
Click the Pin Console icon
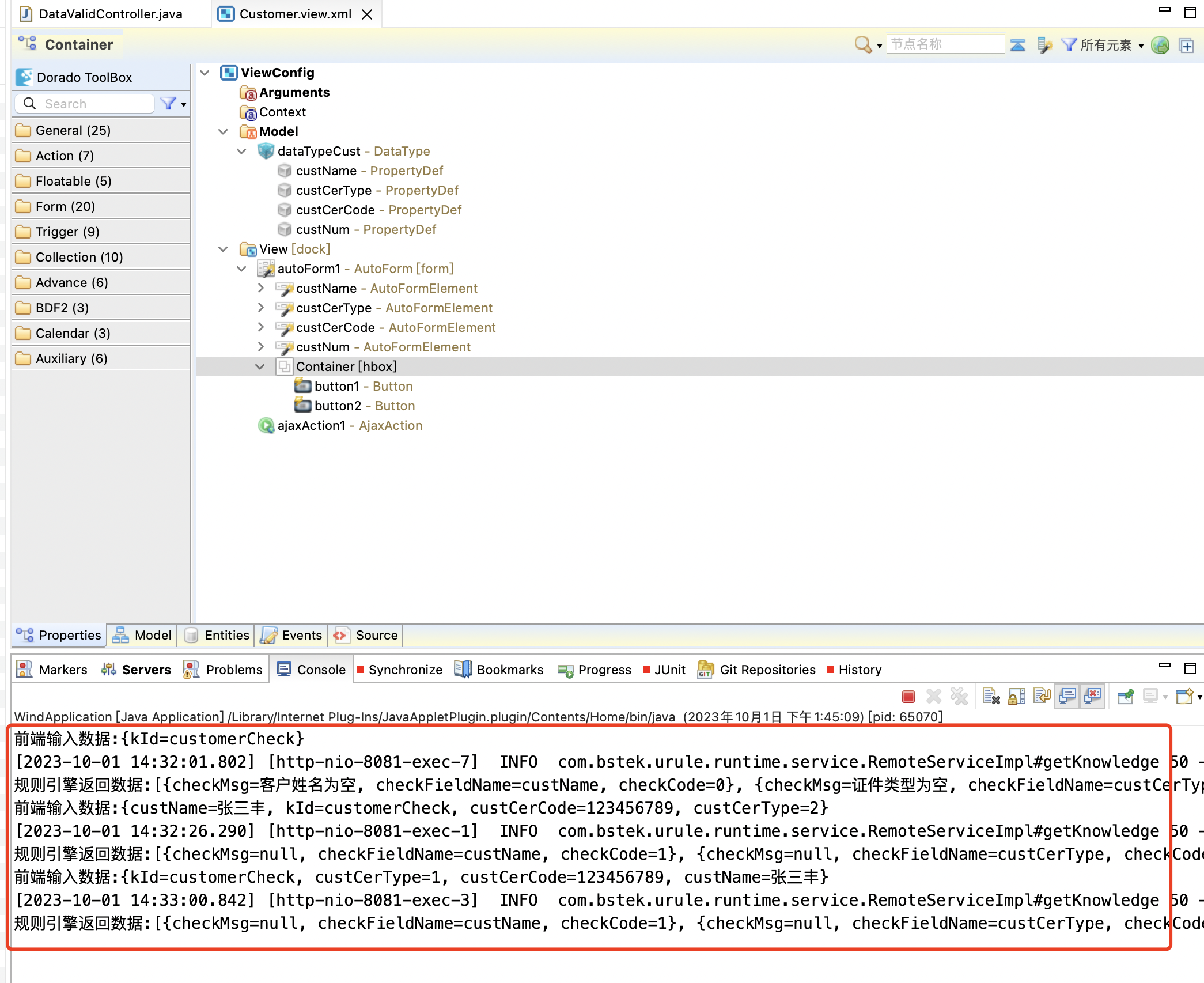pos(1125,697)
